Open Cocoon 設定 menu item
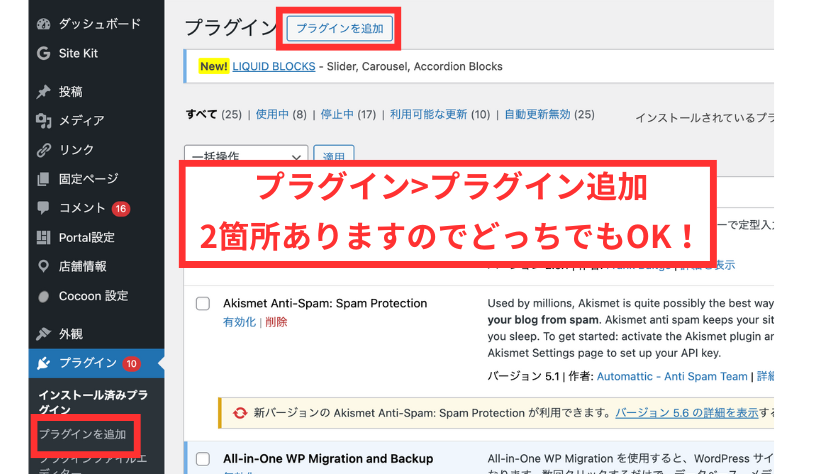Screen dimensions: 822x474 [93, 296]
